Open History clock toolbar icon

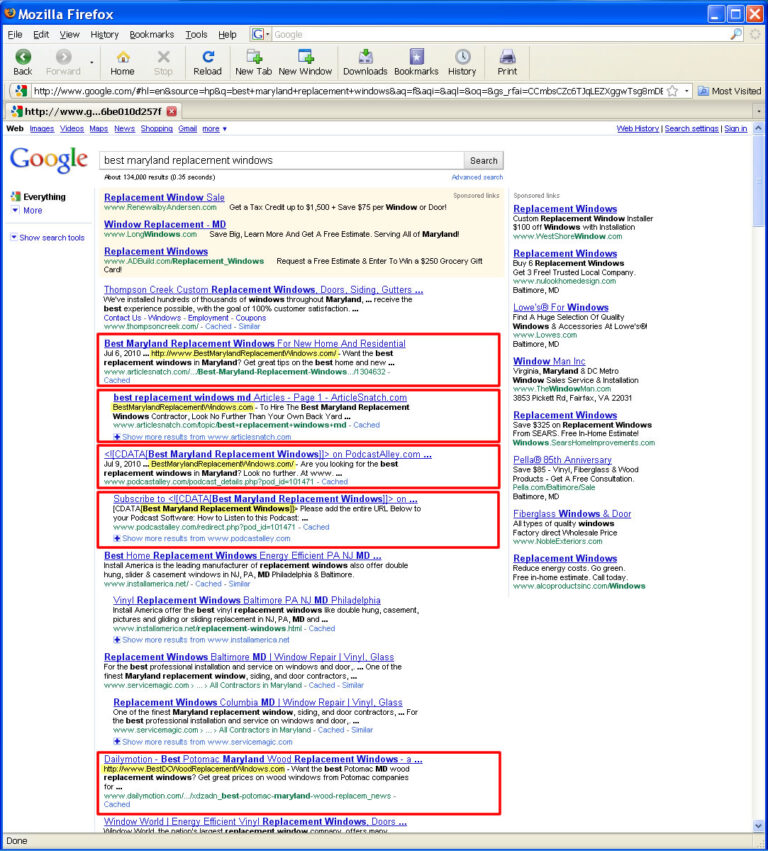point(462,56)
